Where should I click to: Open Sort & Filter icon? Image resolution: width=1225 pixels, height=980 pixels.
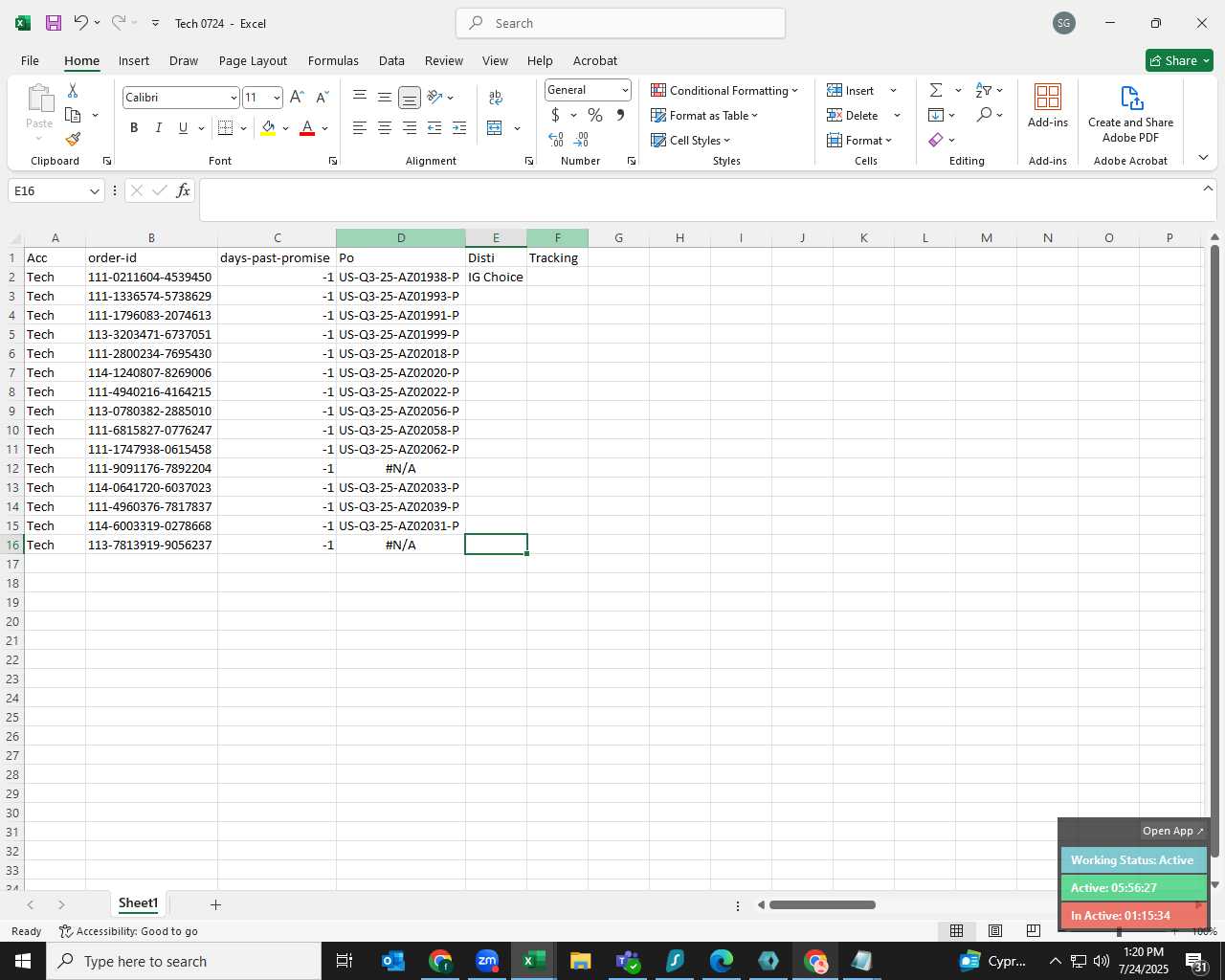(x=984, y=90)
